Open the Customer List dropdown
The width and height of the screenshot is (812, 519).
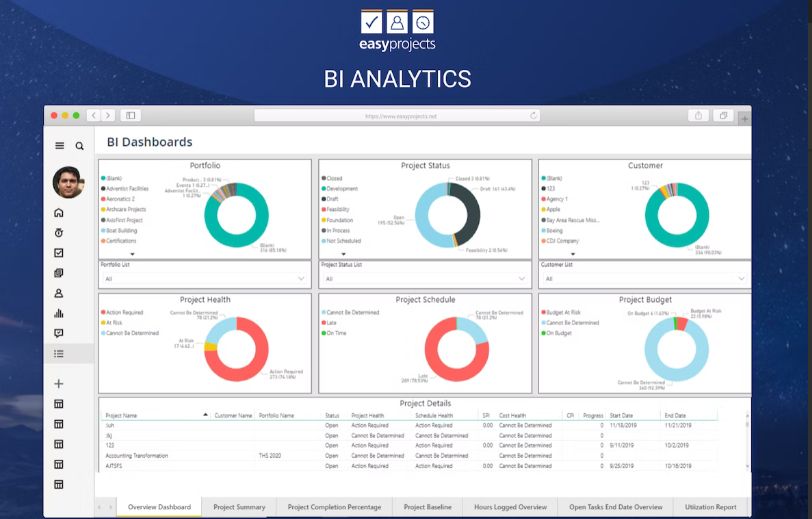click(x=645, y=279)
